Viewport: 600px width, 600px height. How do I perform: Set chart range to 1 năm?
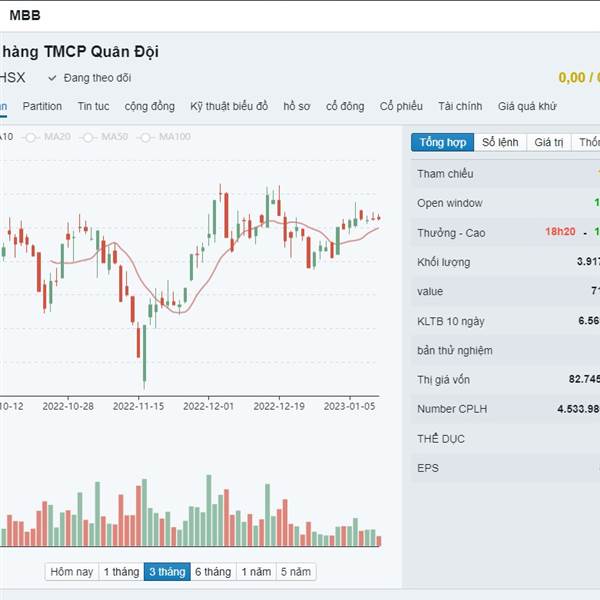point(256,572)
